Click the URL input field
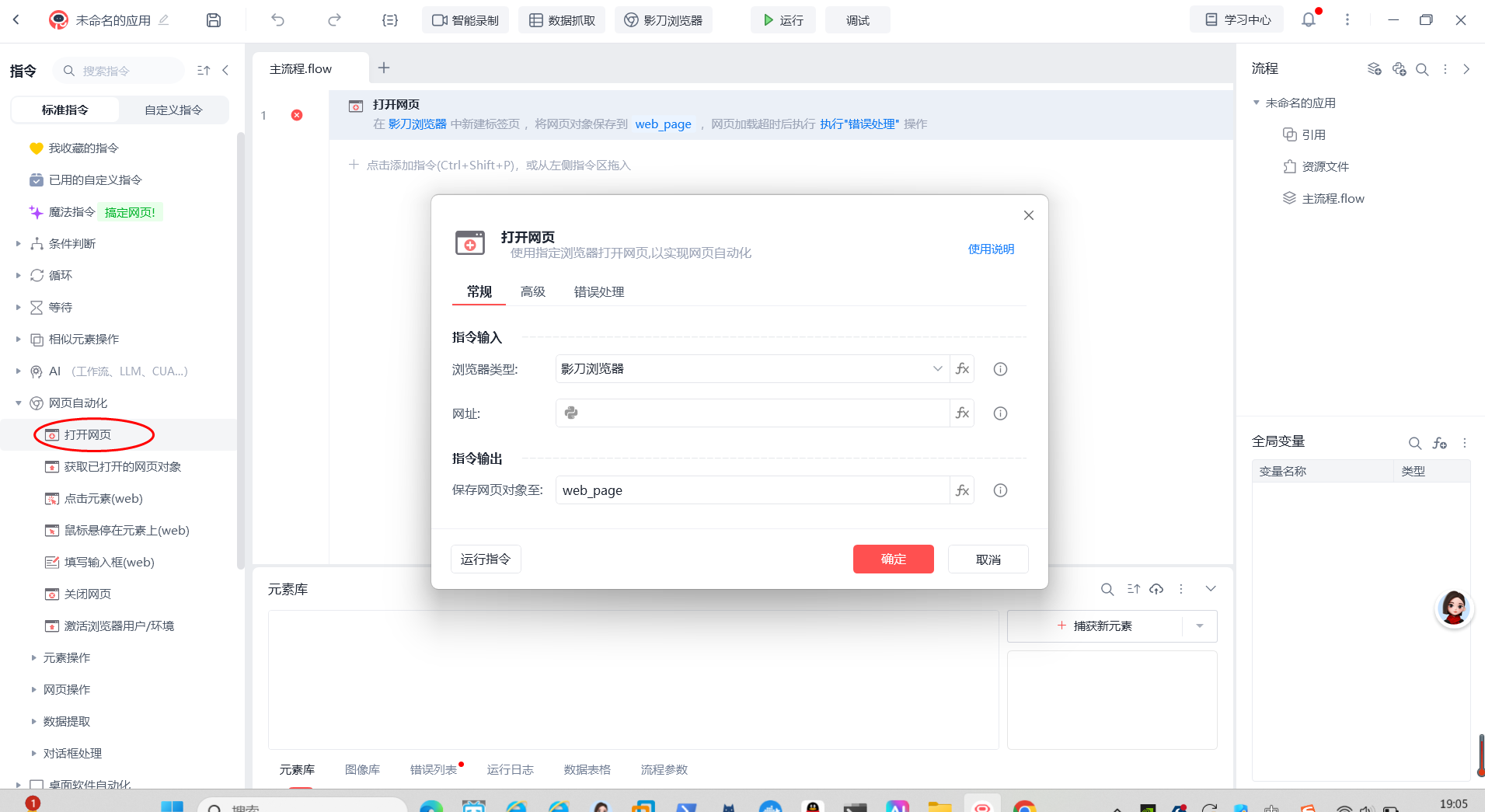This screenshot has width=1485, height=812. (x=753, y=413)
